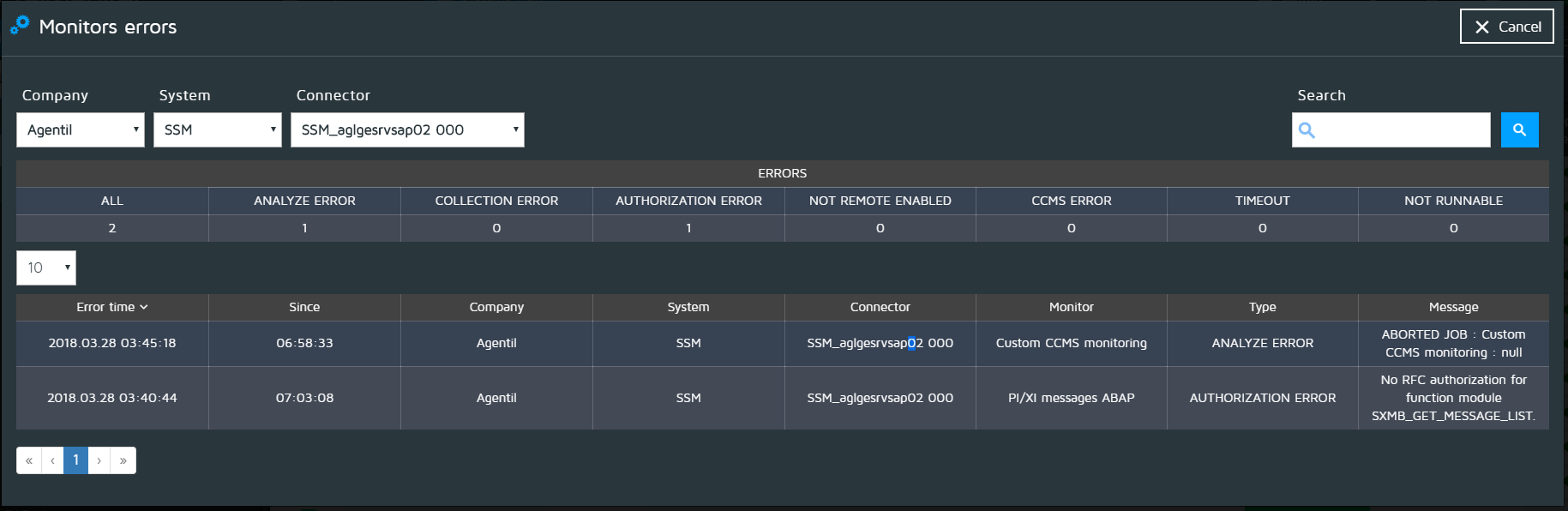Go to previous page arrow
Image resolution: width=1568 pixels, height=511 pixels.
(52, 460)
